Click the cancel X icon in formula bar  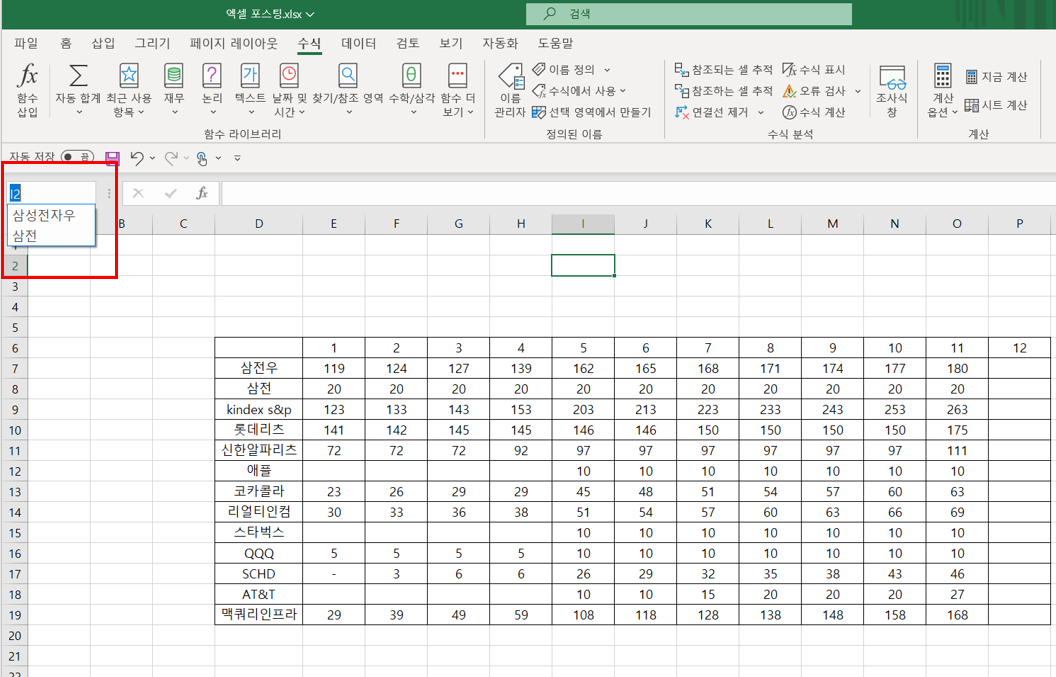[x=138, y=193]
